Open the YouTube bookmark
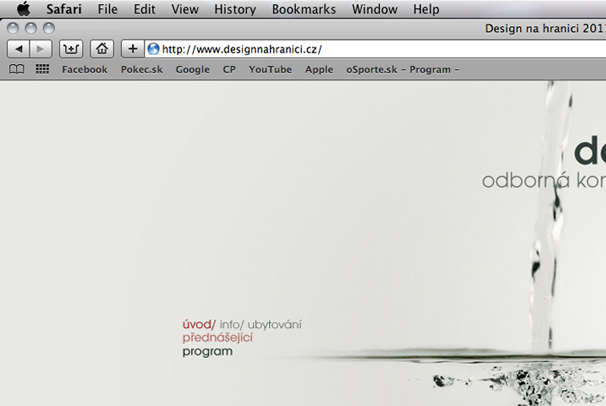The width and height of the screenshot is (606, 406). pyautogui.click(x=270, y=70)
